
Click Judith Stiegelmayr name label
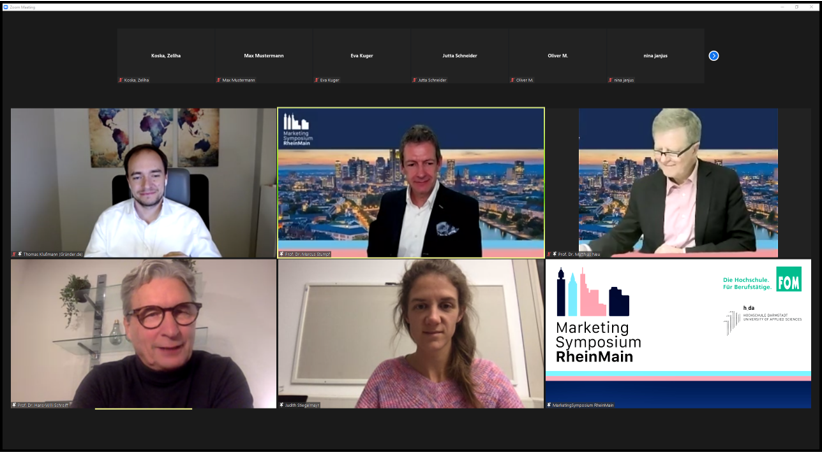point(302,405)
